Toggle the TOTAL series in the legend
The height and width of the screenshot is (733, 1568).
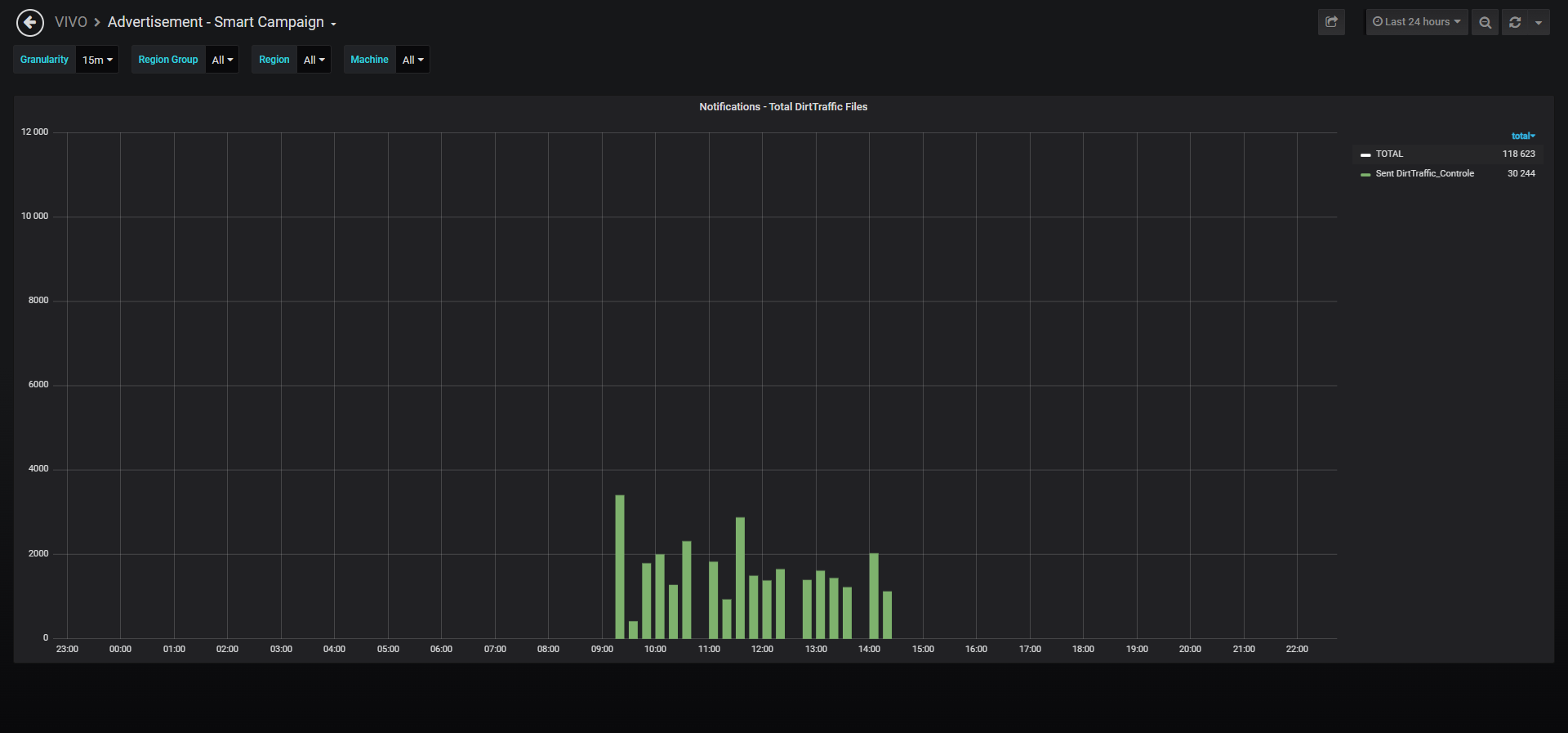click(x=1389, y=154)
